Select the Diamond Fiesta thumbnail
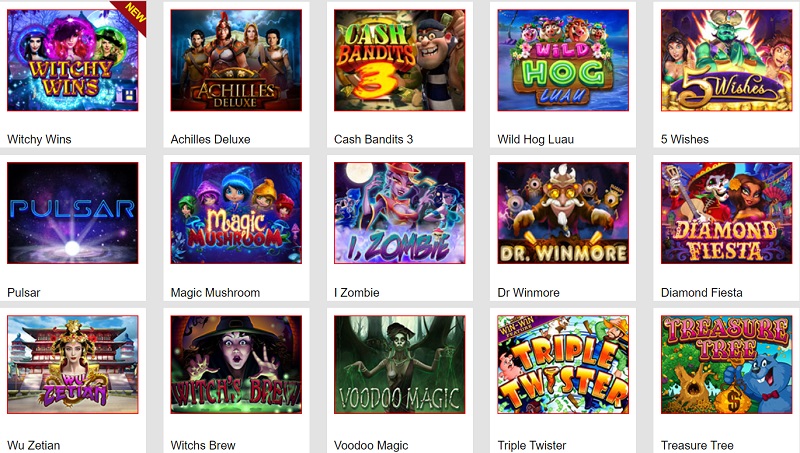 pyautogui.click(x=727, y=213)
